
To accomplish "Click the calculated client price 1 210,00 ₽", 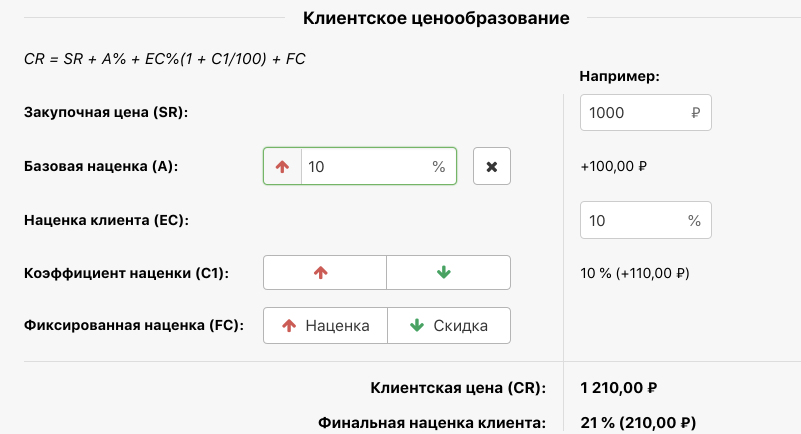I will tap(618, 388).
